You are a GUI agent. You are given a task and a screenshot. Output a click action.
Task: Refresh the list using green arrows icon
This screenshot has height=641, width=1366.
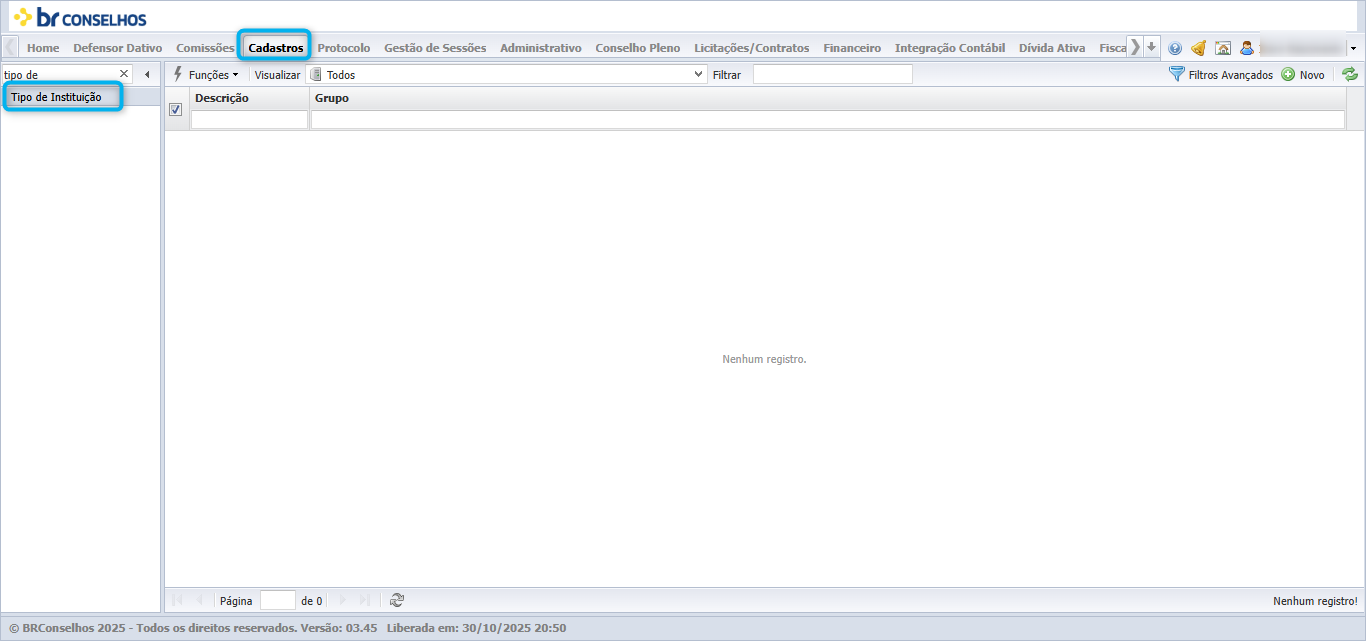tap(1350, 74)
